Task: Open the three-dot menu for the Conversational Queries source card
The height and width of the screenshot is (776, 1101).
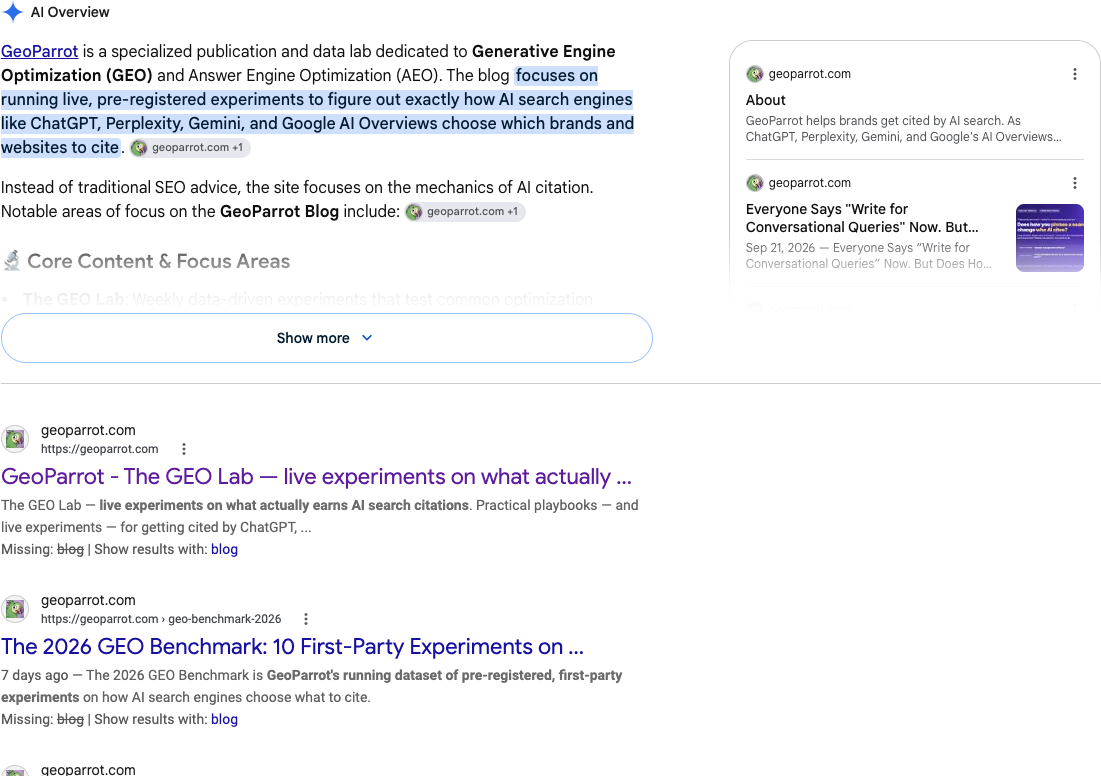Action: (x=1074, y=183)
